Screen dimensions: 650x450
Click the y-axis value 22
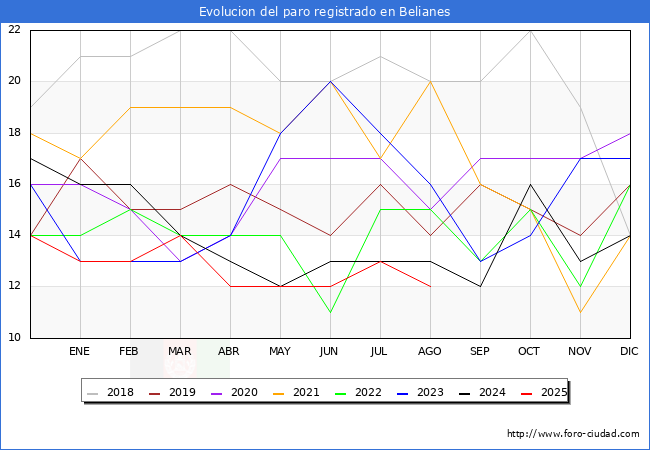click(x=15, y=29)
